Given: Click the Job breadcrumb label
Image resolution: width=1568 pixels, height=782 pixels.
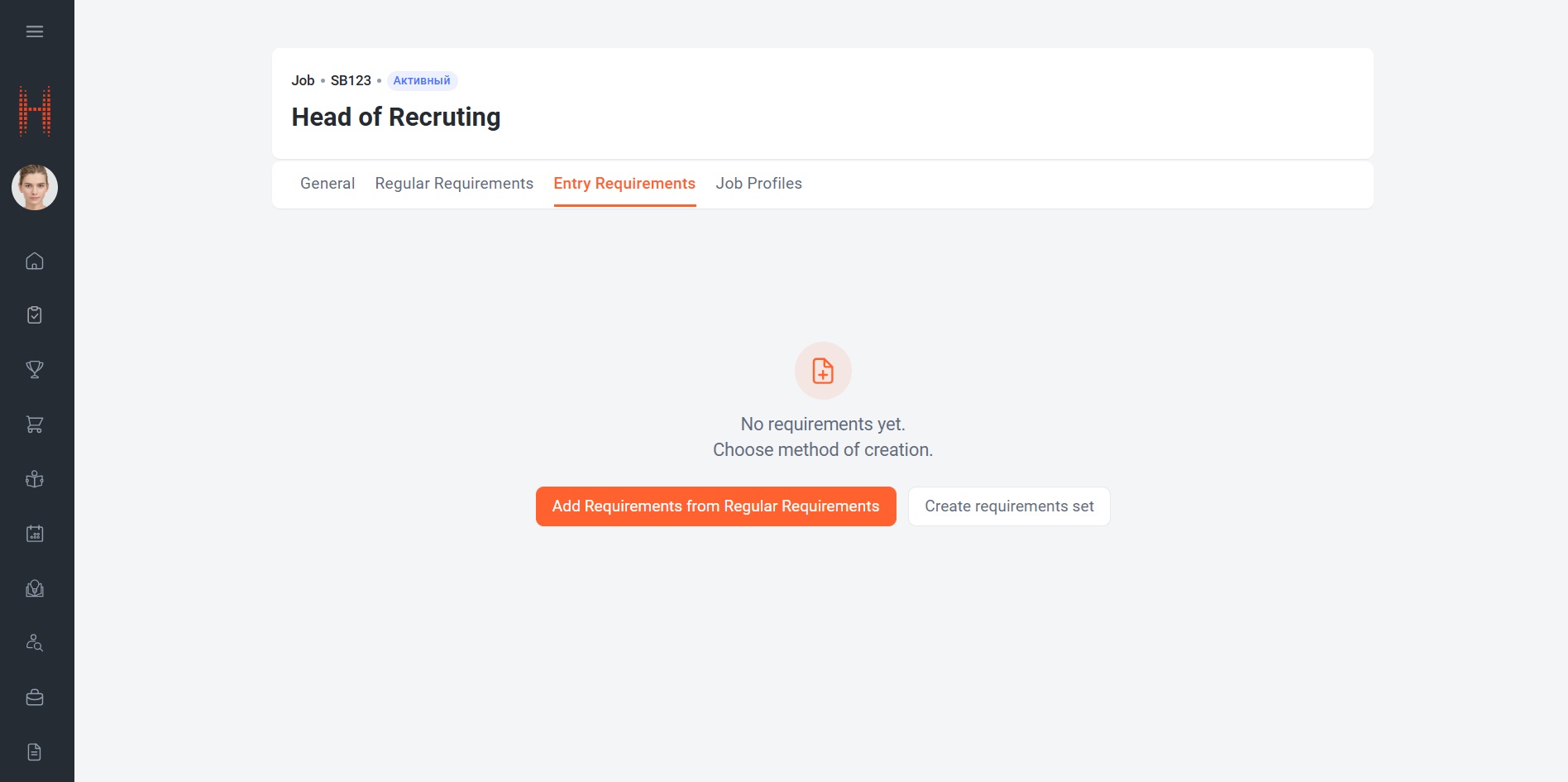Looking at the screenshot, I should pyautogui.click(x=303, y=80).
